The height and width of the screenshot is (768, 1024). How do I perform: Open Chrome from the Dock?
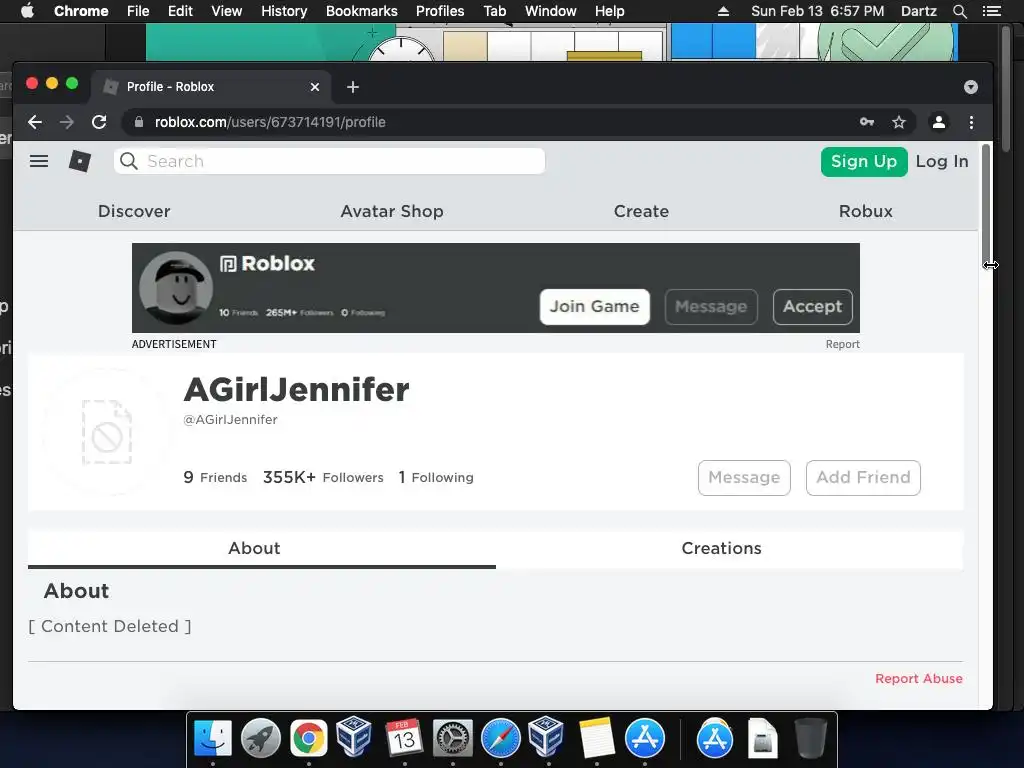click(308, 738)
